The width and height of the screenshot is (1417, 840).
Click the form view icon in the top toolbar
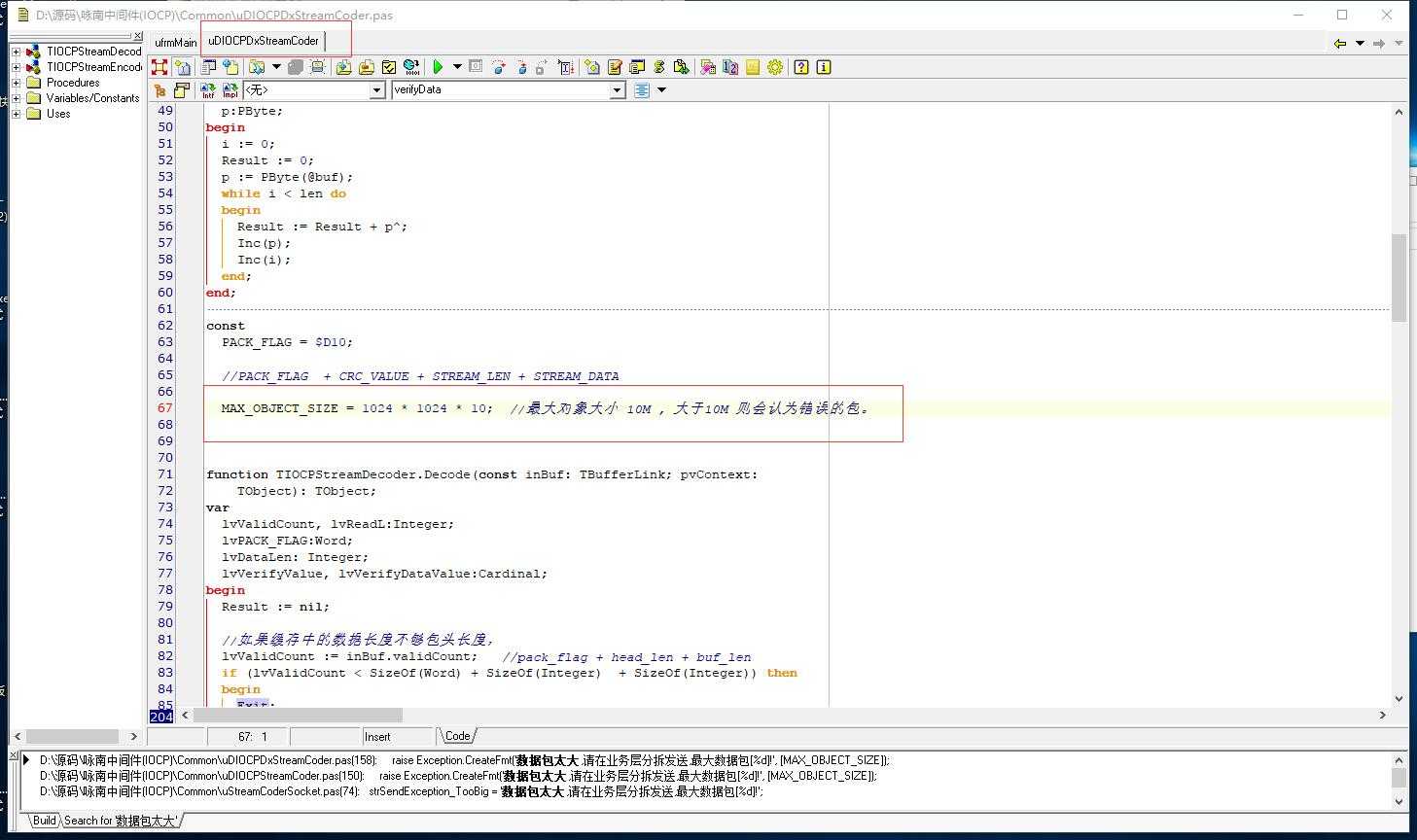point(208,67)
